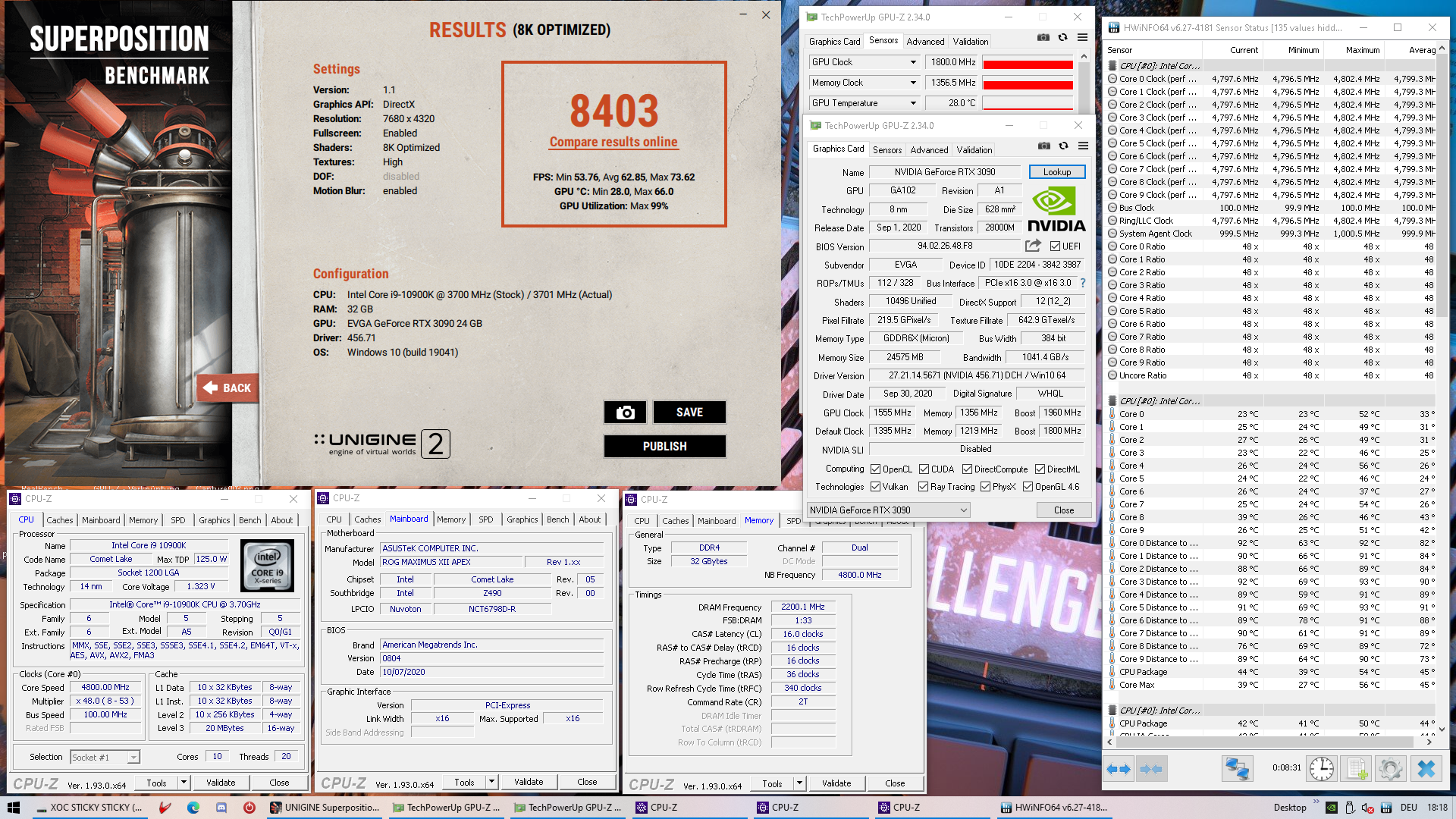Click the Bus Interface question mark in GPU-Z

pos(1083,283)
